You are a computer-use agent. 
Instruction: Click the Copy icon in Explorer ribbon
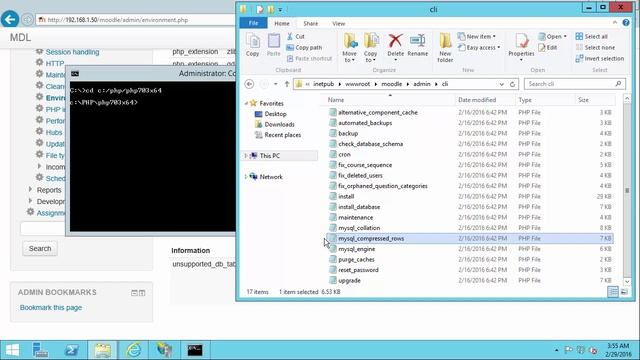click(253, 45)
